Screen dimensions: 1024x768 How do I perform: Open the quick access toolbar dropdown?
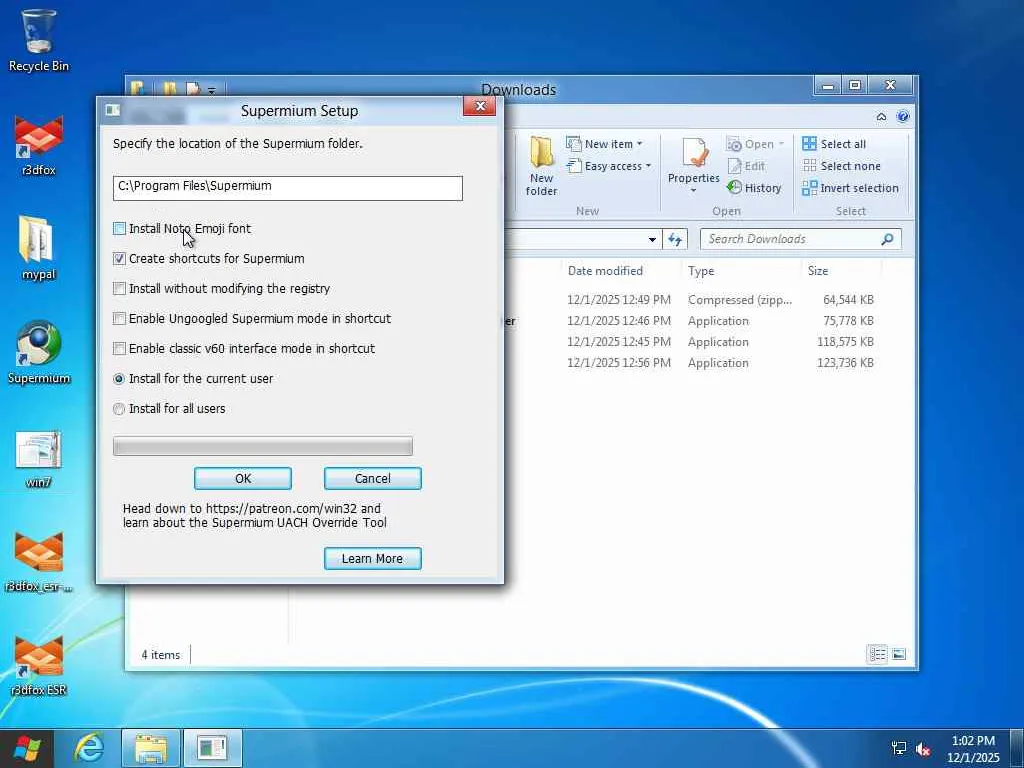(212, 90)
